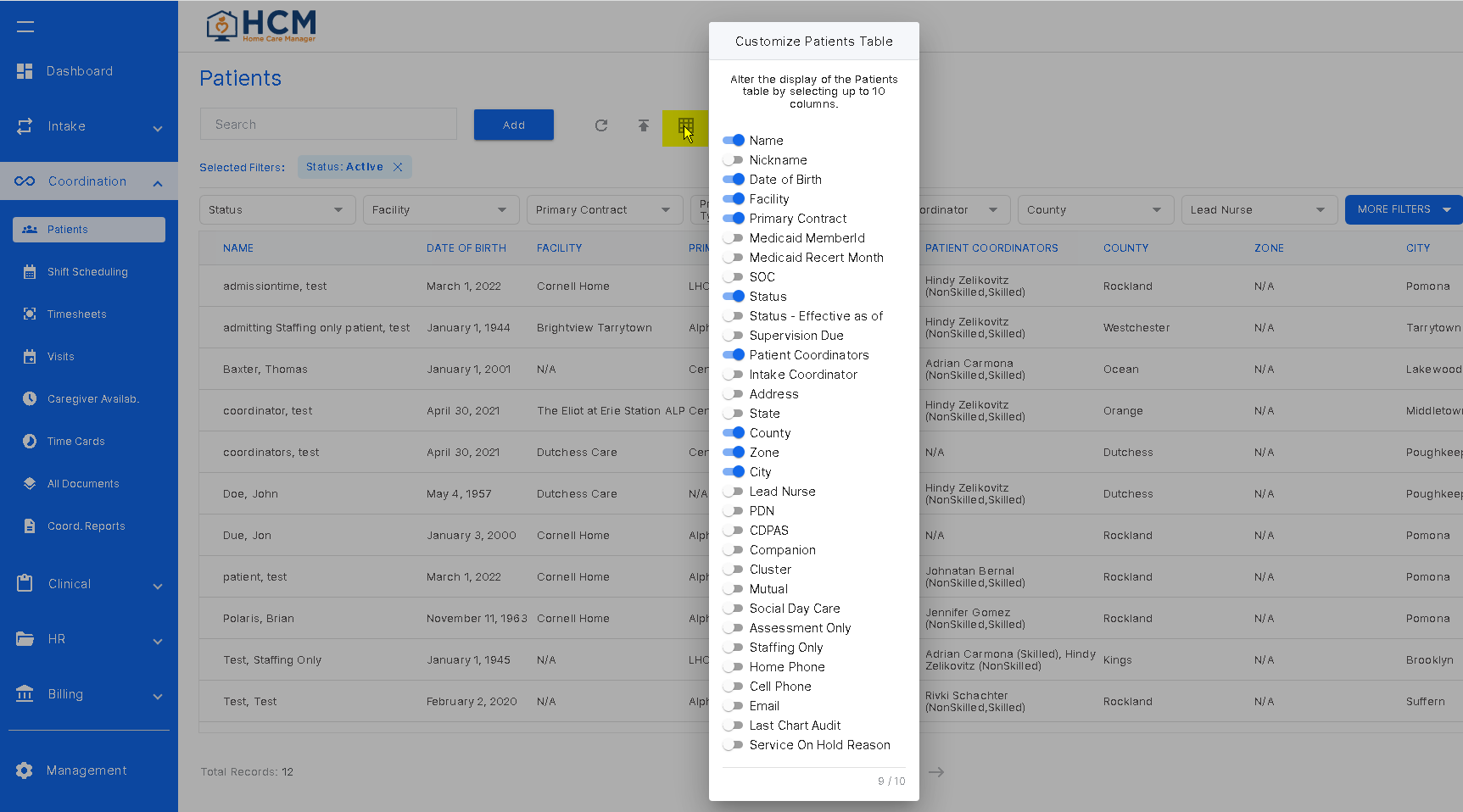The height and width of the screenshot is (812, 1463).
Task: Click the Visits calendar icon
Action: [30, 357]
